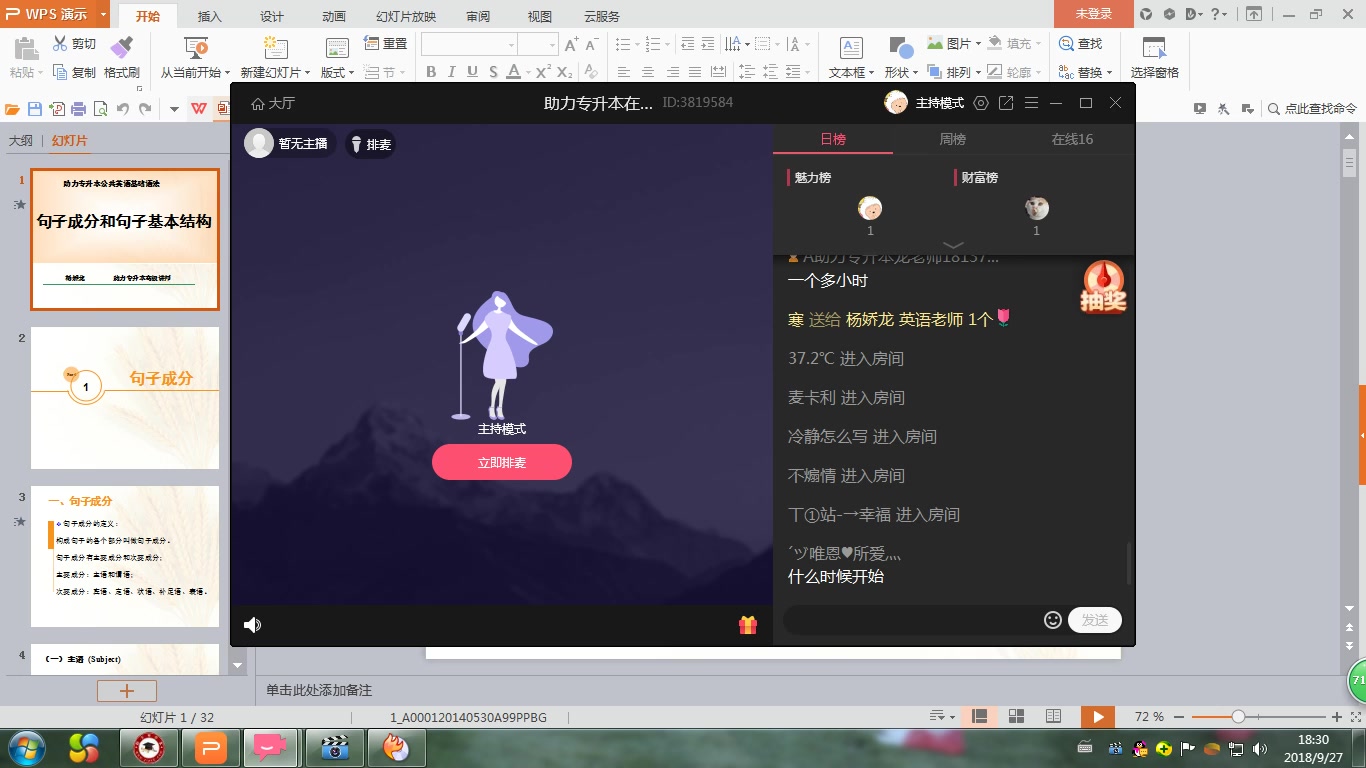The image size is (1366, 768).
Task: Toggle strikethrough formatting in WPS ribbon
Action: coord(492,72)
